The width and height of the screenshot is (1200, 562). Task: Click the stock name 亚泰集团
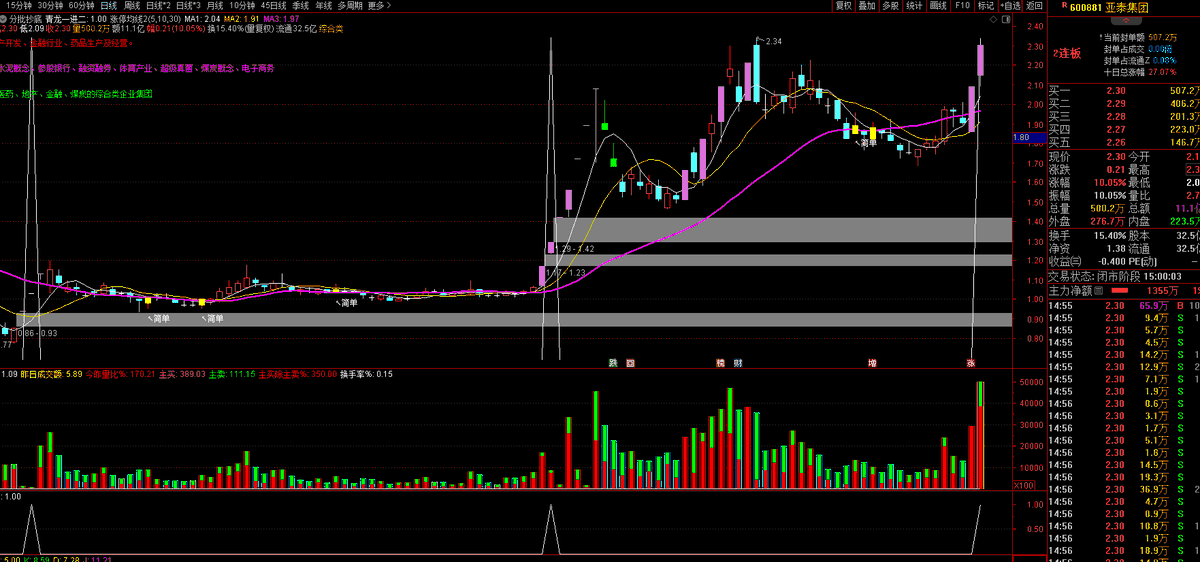point(1125,8)
